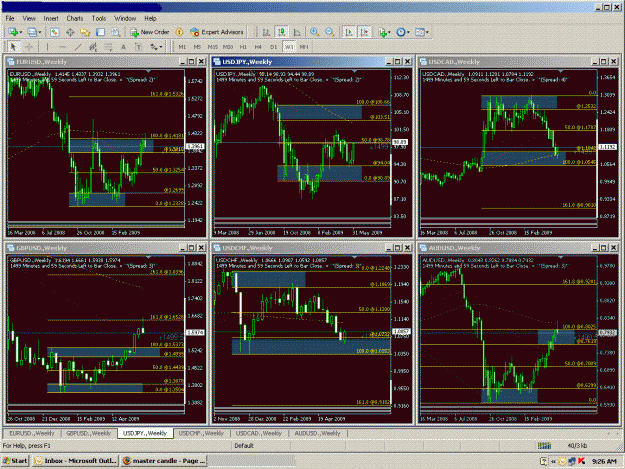Click the New Order button
The image size is (625, 469).
point(149,32)
